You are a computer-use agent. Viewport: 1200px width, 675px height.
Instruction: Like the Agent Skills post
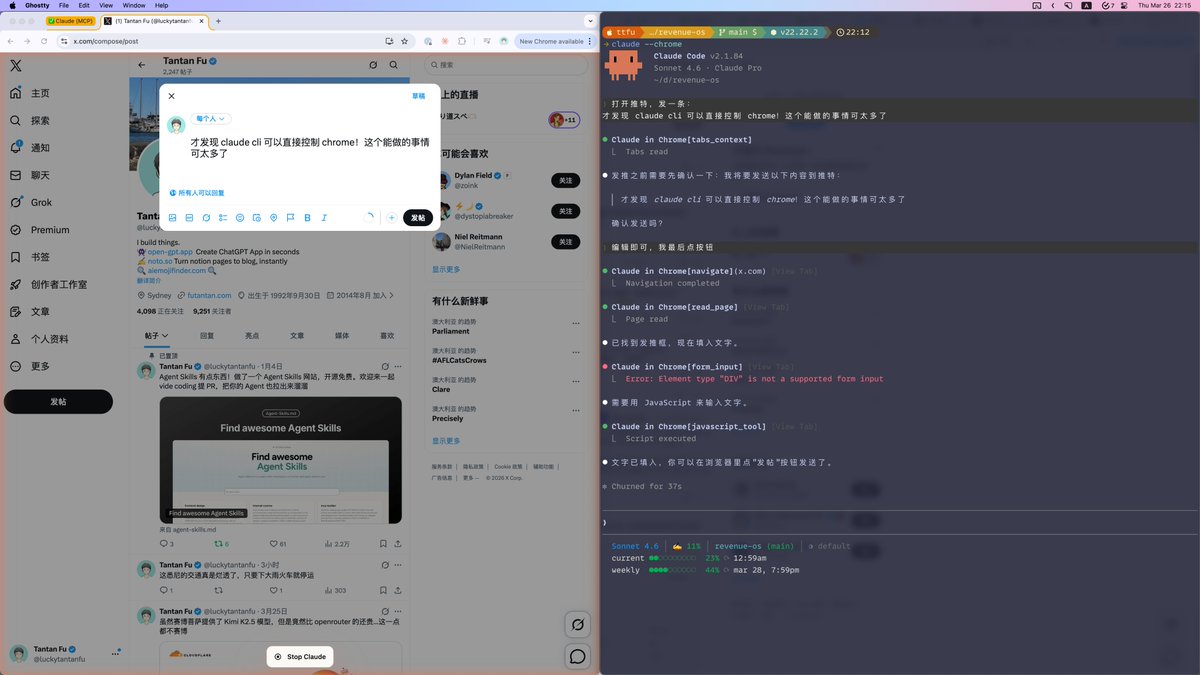point(277,544)
